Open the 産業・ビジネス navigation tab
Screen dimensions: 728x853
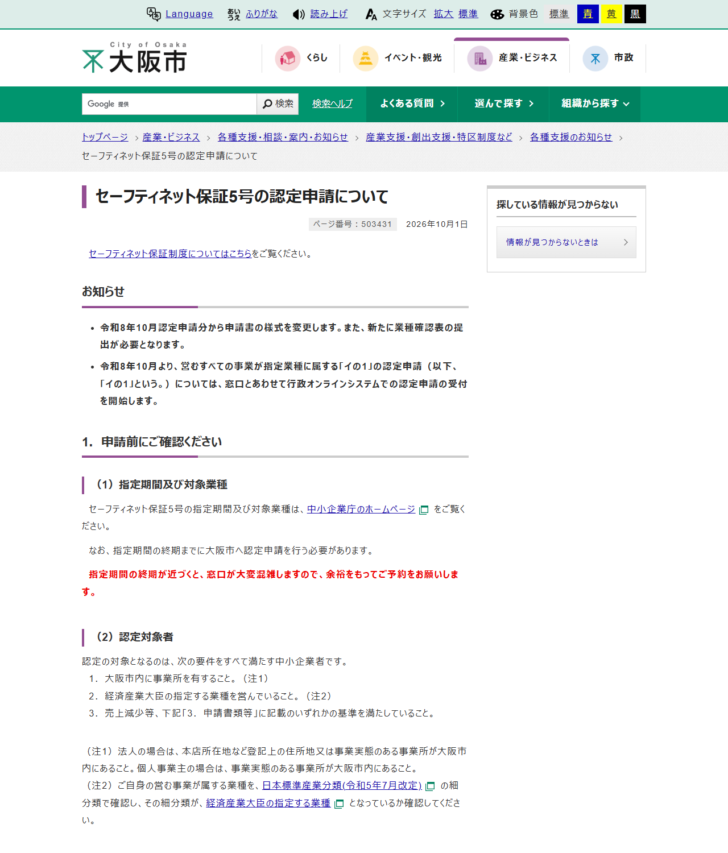pyautogui.click(x=511, y=57)
